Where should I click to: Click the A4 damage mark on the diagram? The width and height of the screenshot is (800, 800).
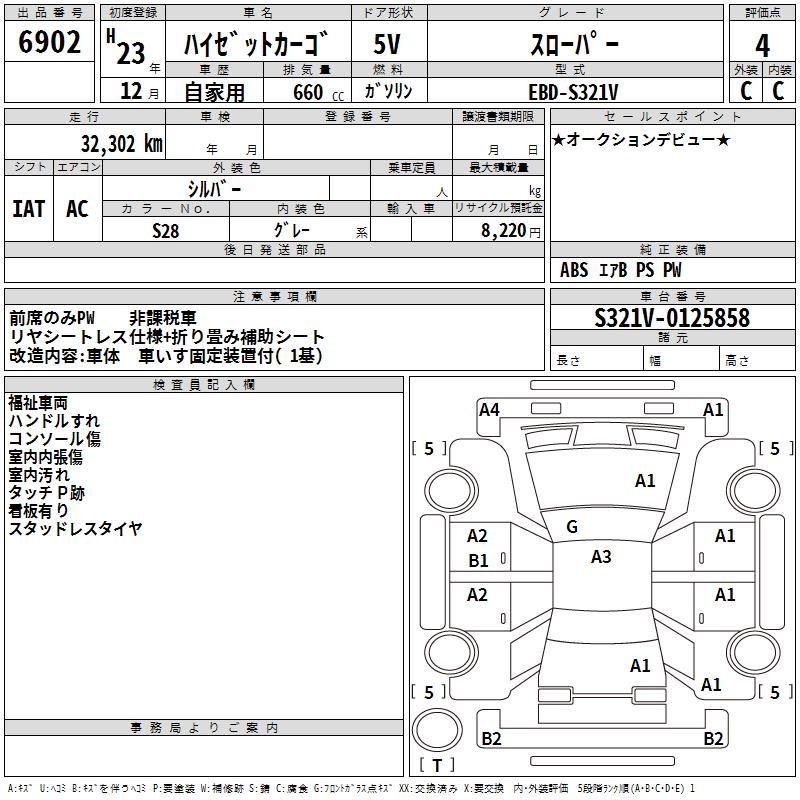tap(489, 410)
